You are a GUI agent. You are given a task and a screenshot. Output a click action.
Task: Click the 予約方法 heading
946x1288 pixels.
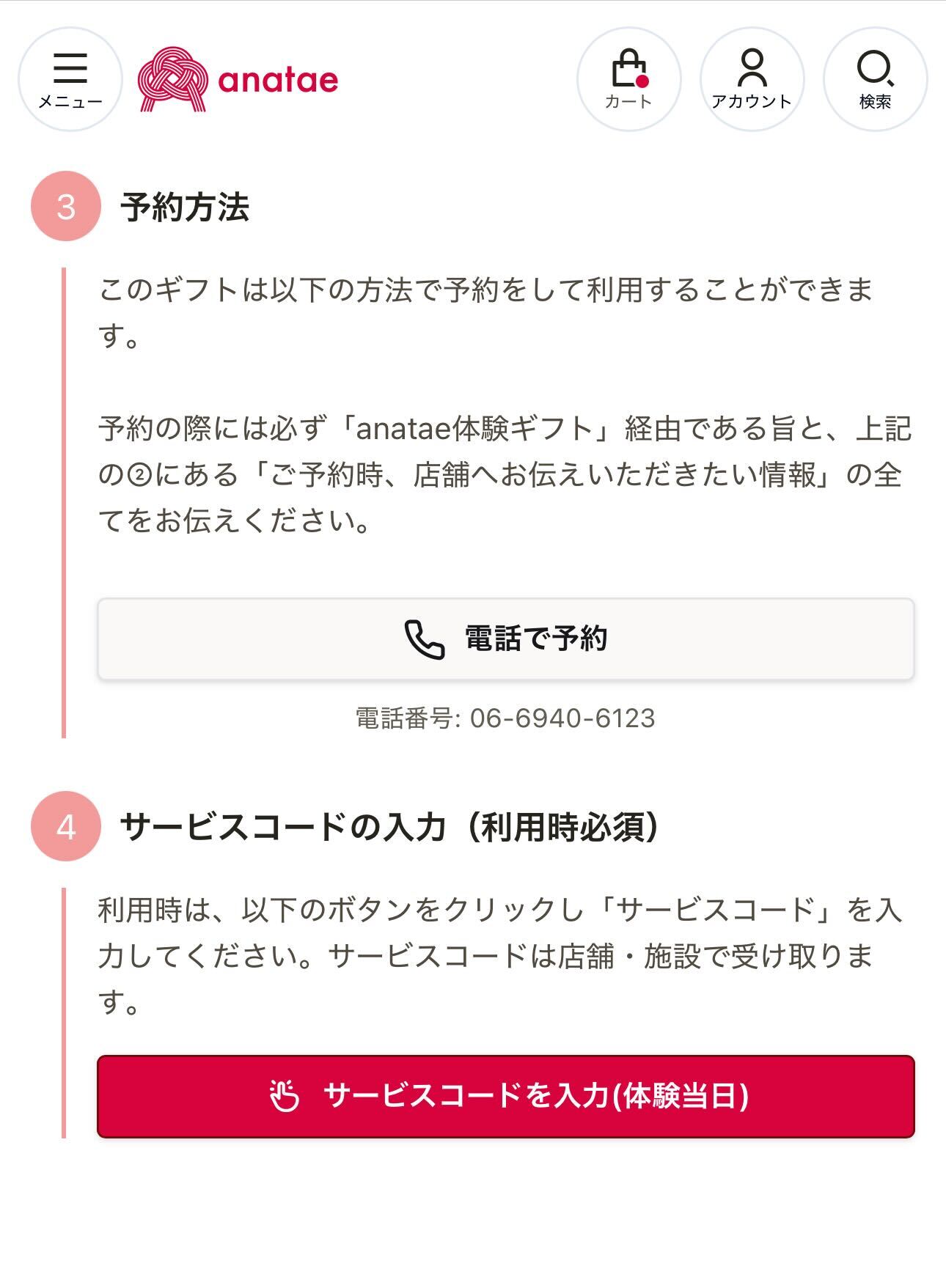pyautogui.click(x=185, y=207)
